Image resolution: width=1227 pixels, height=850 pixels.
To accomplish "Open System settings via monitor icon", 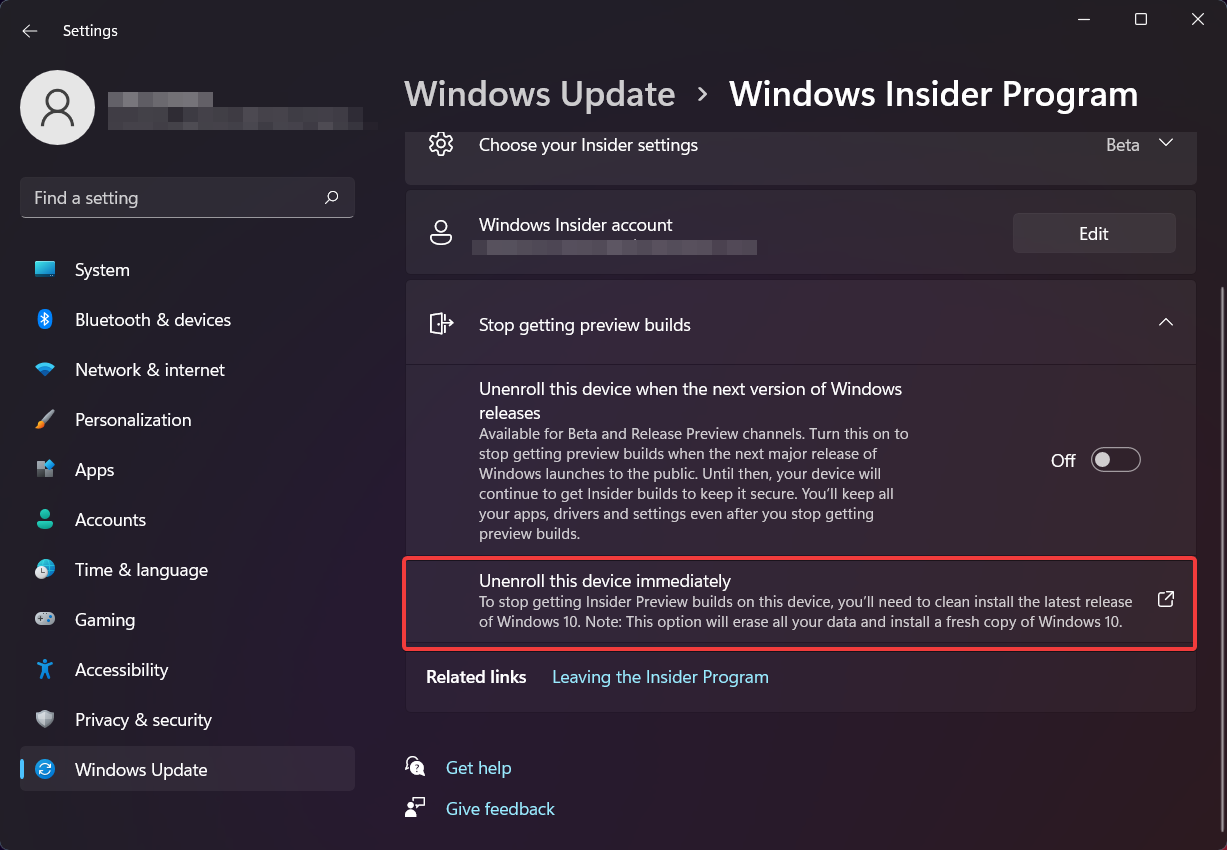I will [45, 270].
